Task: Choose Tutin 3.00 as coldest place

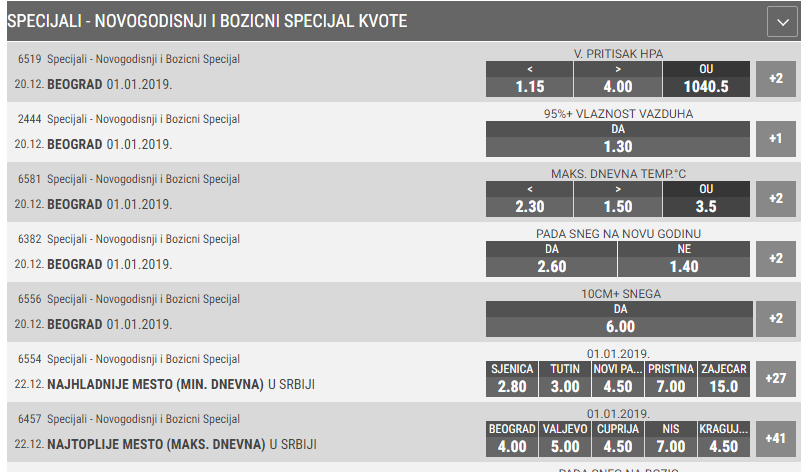Action: pyautogui.click(x=565, y=379)
